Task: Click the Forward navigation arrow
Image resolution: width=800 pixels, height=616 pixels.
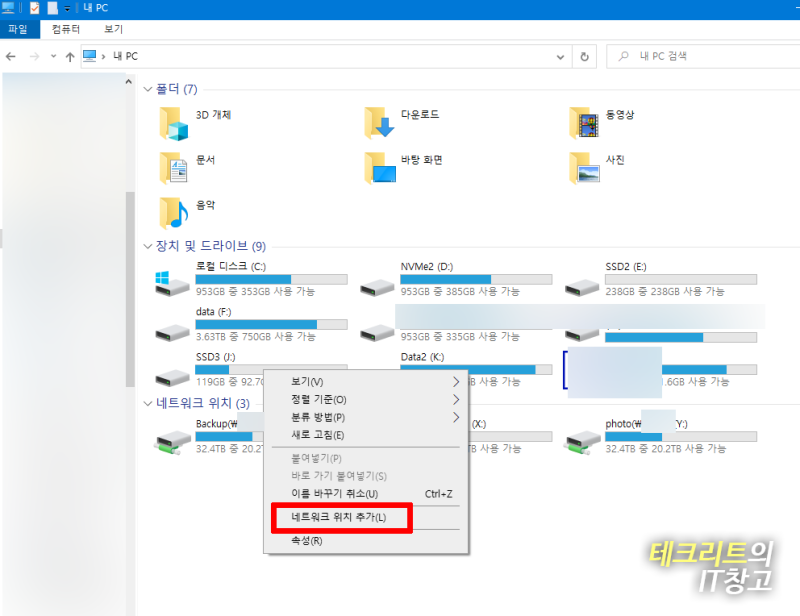Action: pyautogui.click(x=34, y=56)
